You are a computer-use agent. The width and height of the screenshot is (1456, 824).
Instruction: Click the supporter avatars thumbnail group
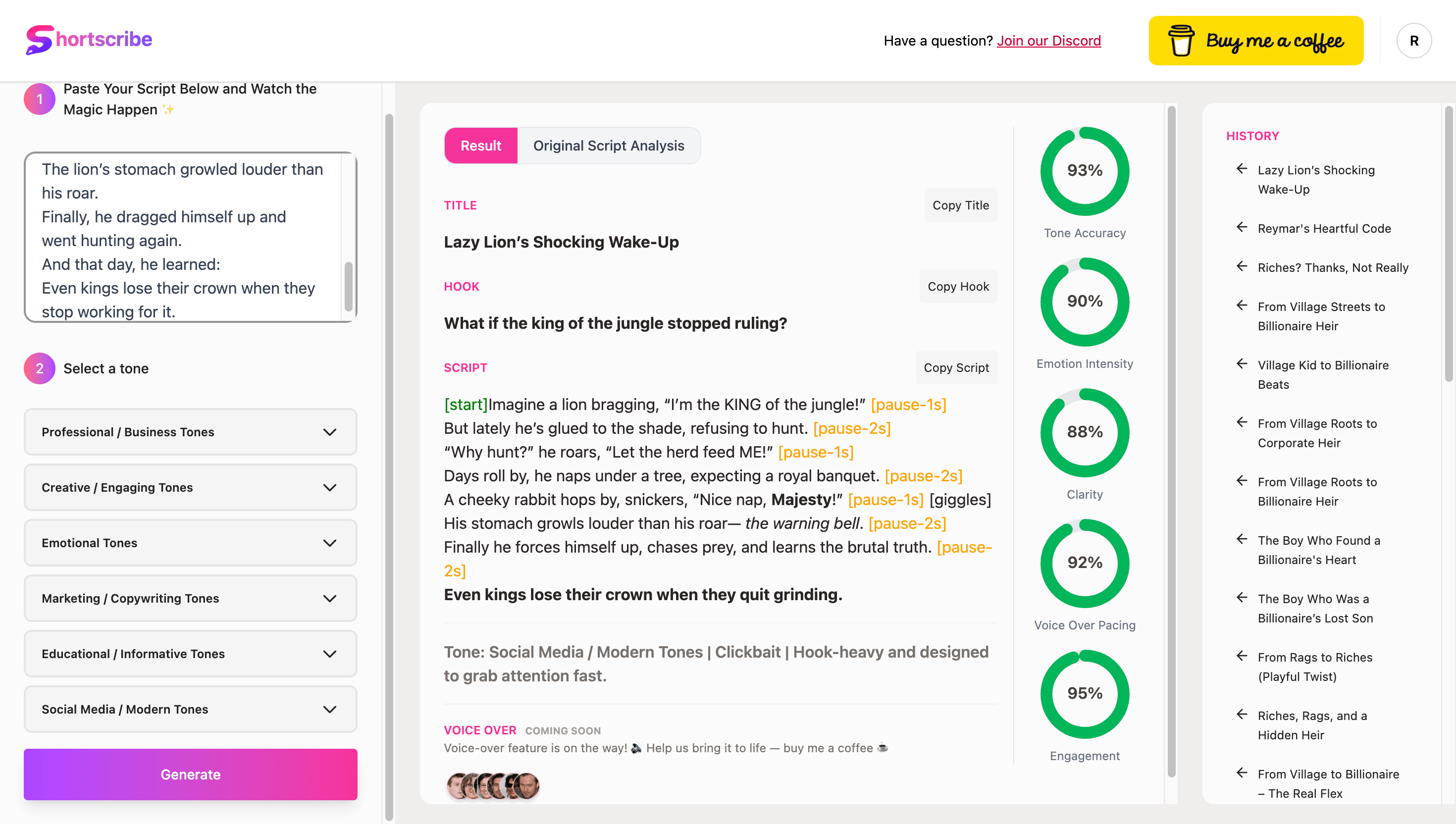click(492, 786)
